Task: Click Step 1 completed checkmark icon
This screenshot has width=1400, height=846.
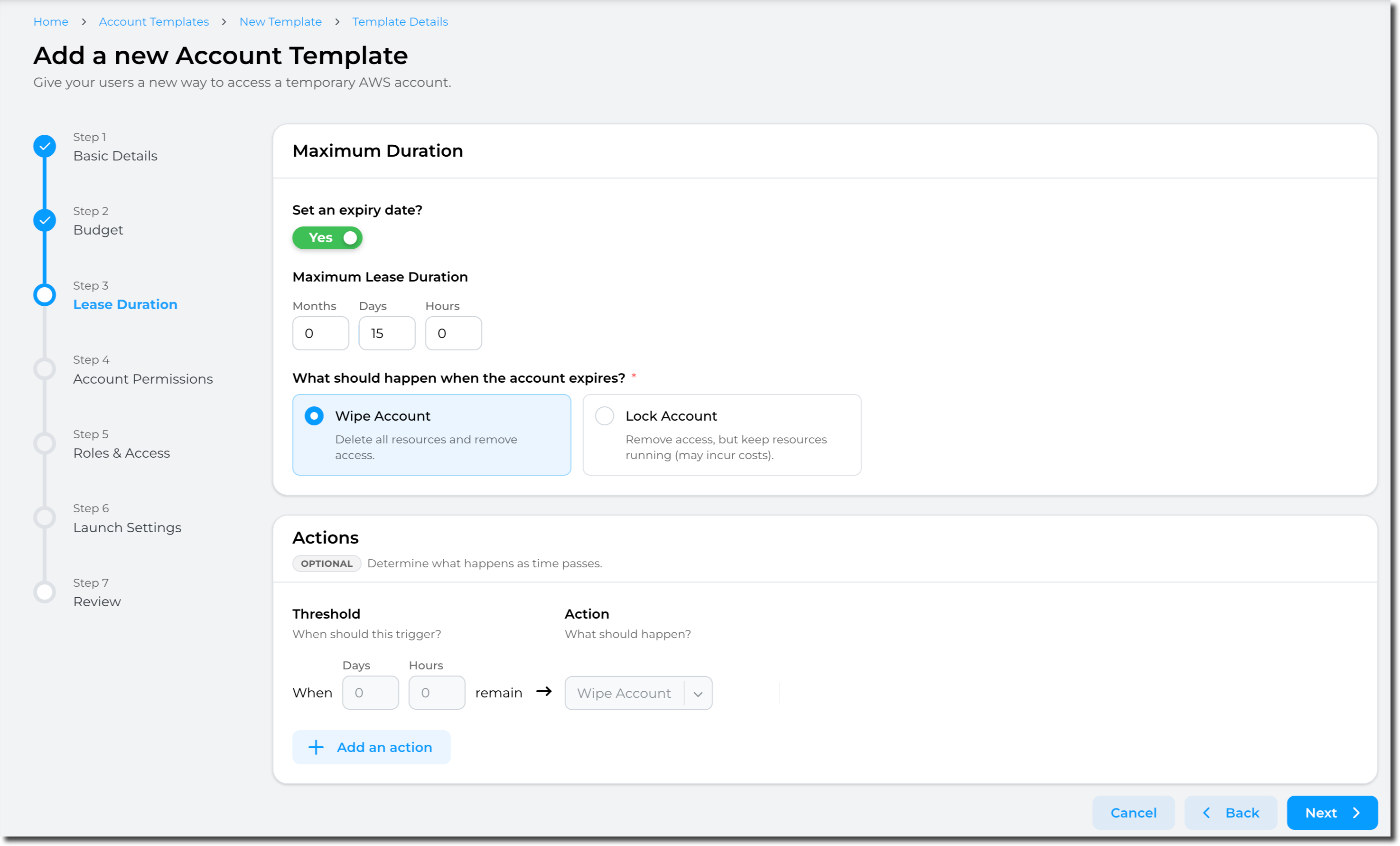Action: 44,146
